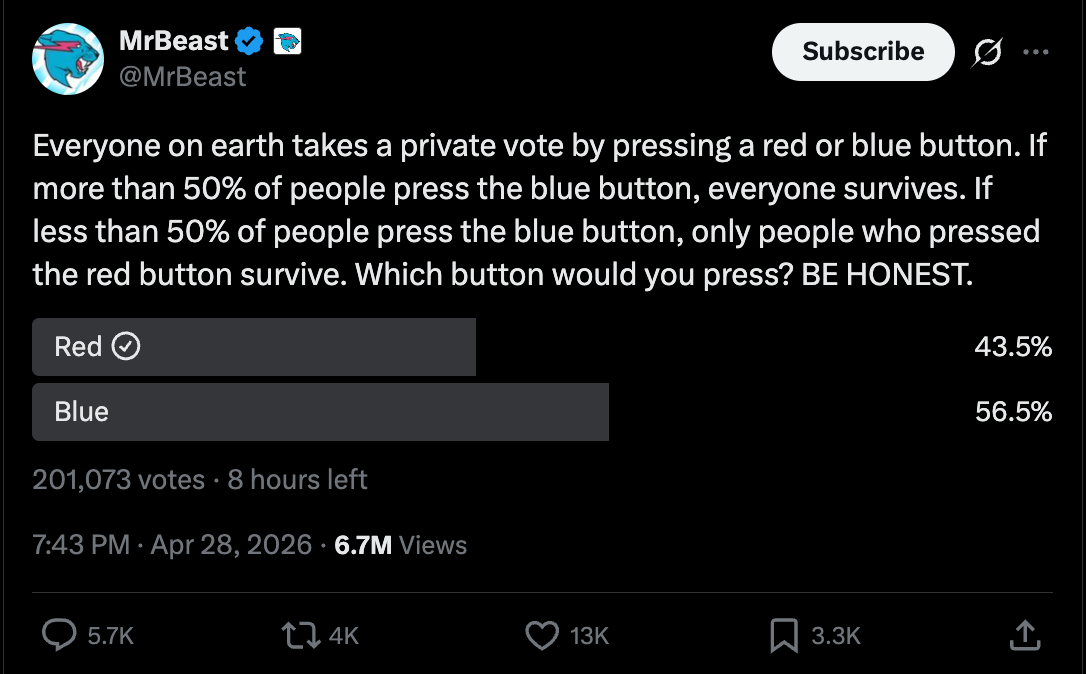Bookmark this MrBeast post

(784, 634)
